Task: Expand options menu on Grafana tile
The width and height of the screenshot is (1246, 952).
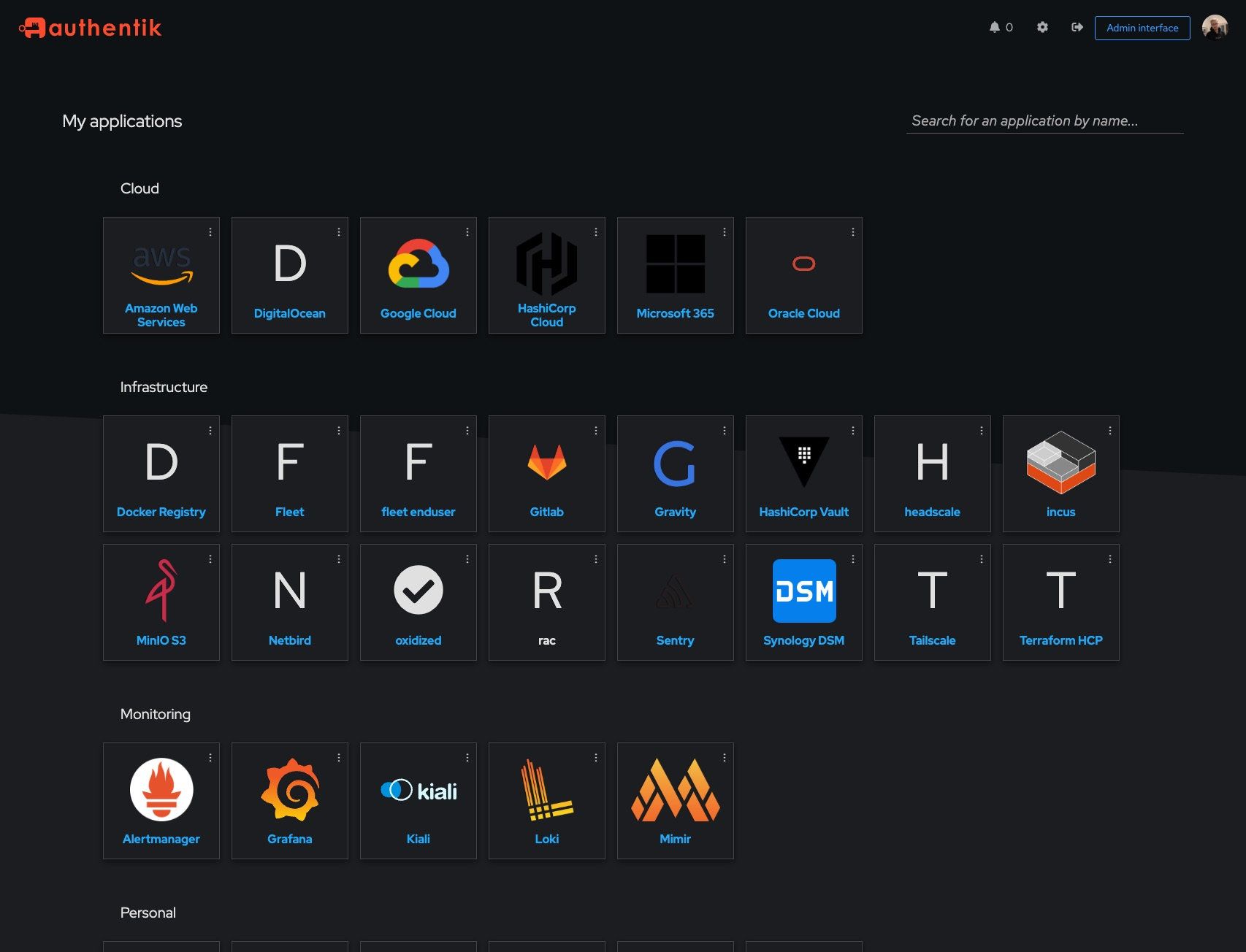Action: tap(339, 758)
